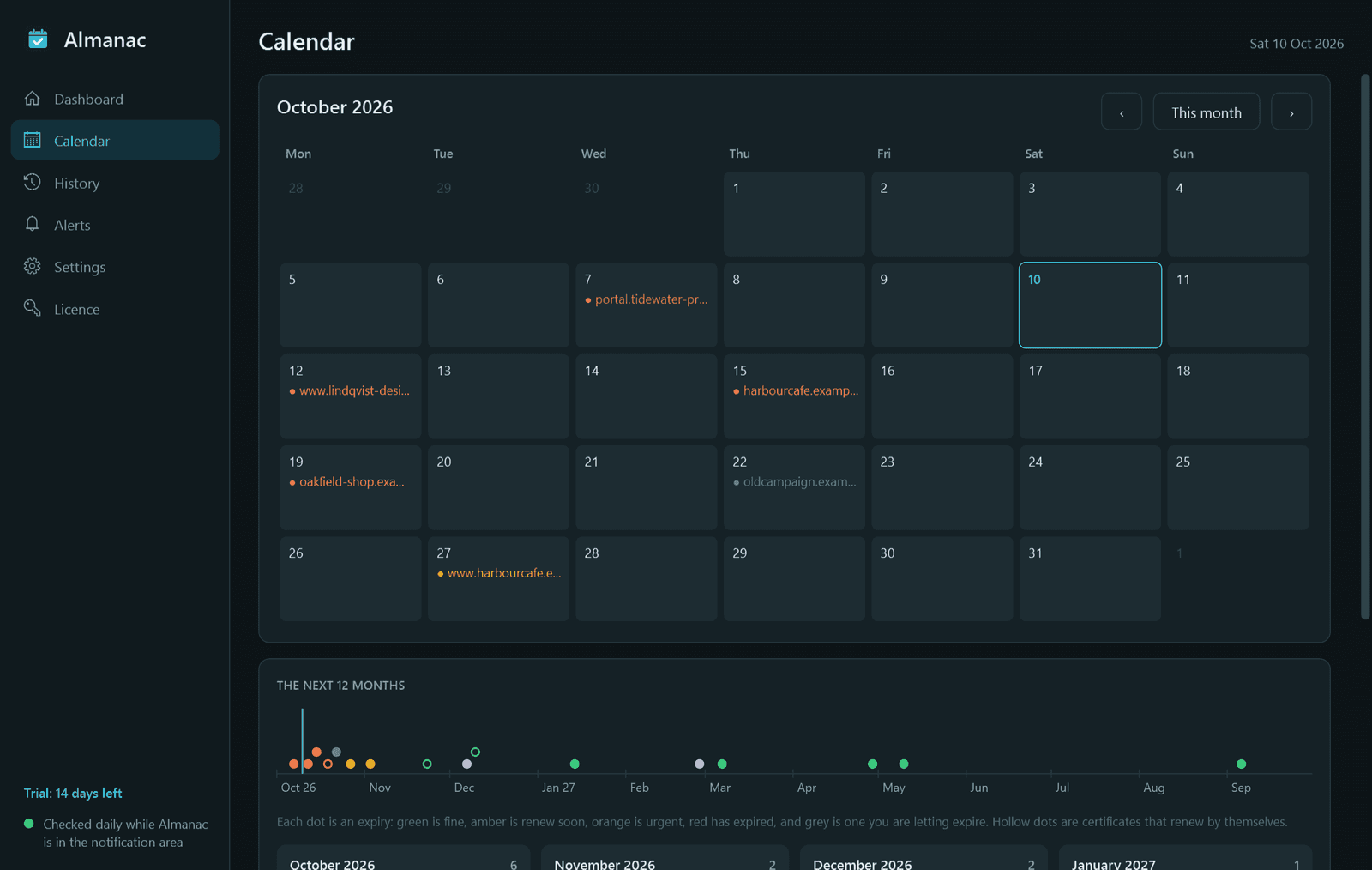This screenshot has width=1372, height=870.
Task: Click the Licence key icon
Action: point(33,308)
